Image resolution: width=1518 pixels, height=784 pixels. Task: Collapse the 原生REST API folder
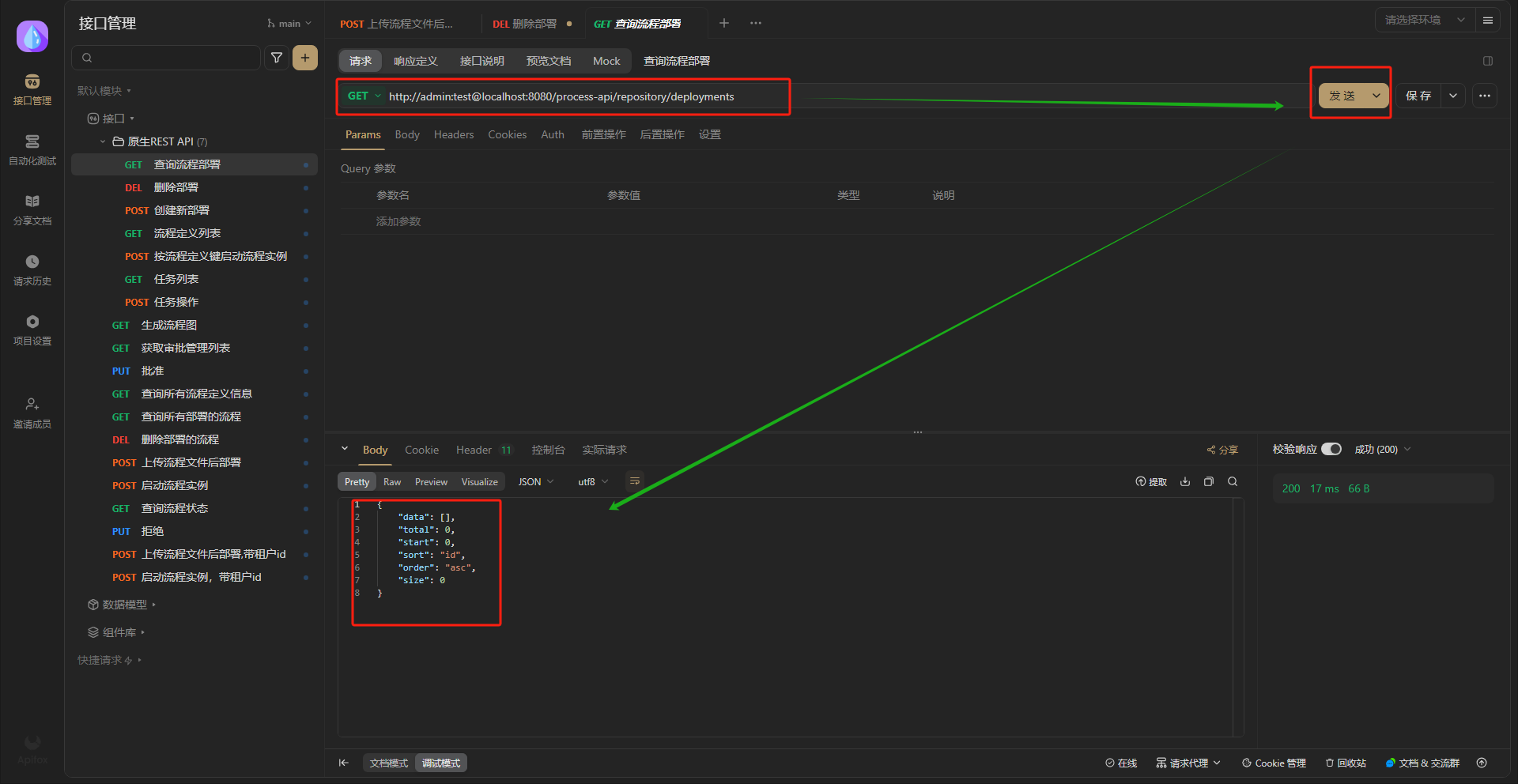[x=103, y=141]
